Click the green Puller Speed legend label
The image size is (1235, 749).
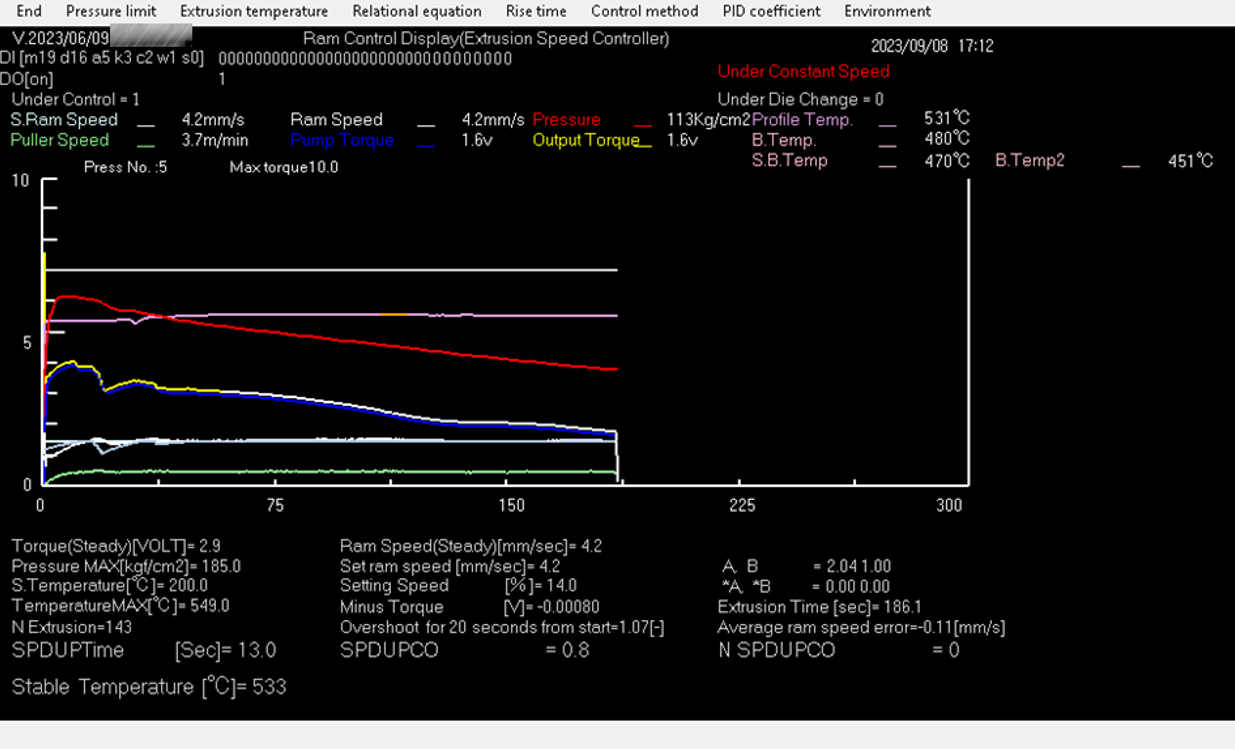[59, 141]
